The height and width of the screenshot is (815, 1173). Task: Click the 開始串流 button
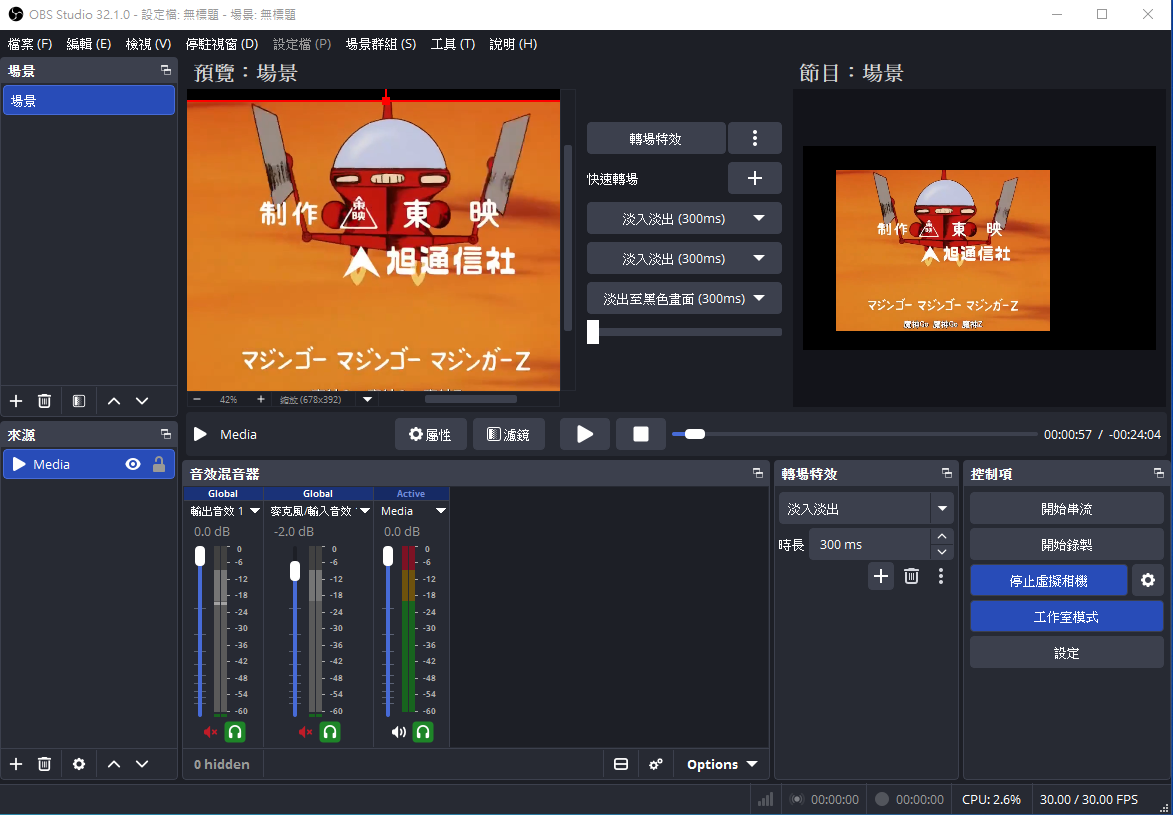[x=1066, y=508]
